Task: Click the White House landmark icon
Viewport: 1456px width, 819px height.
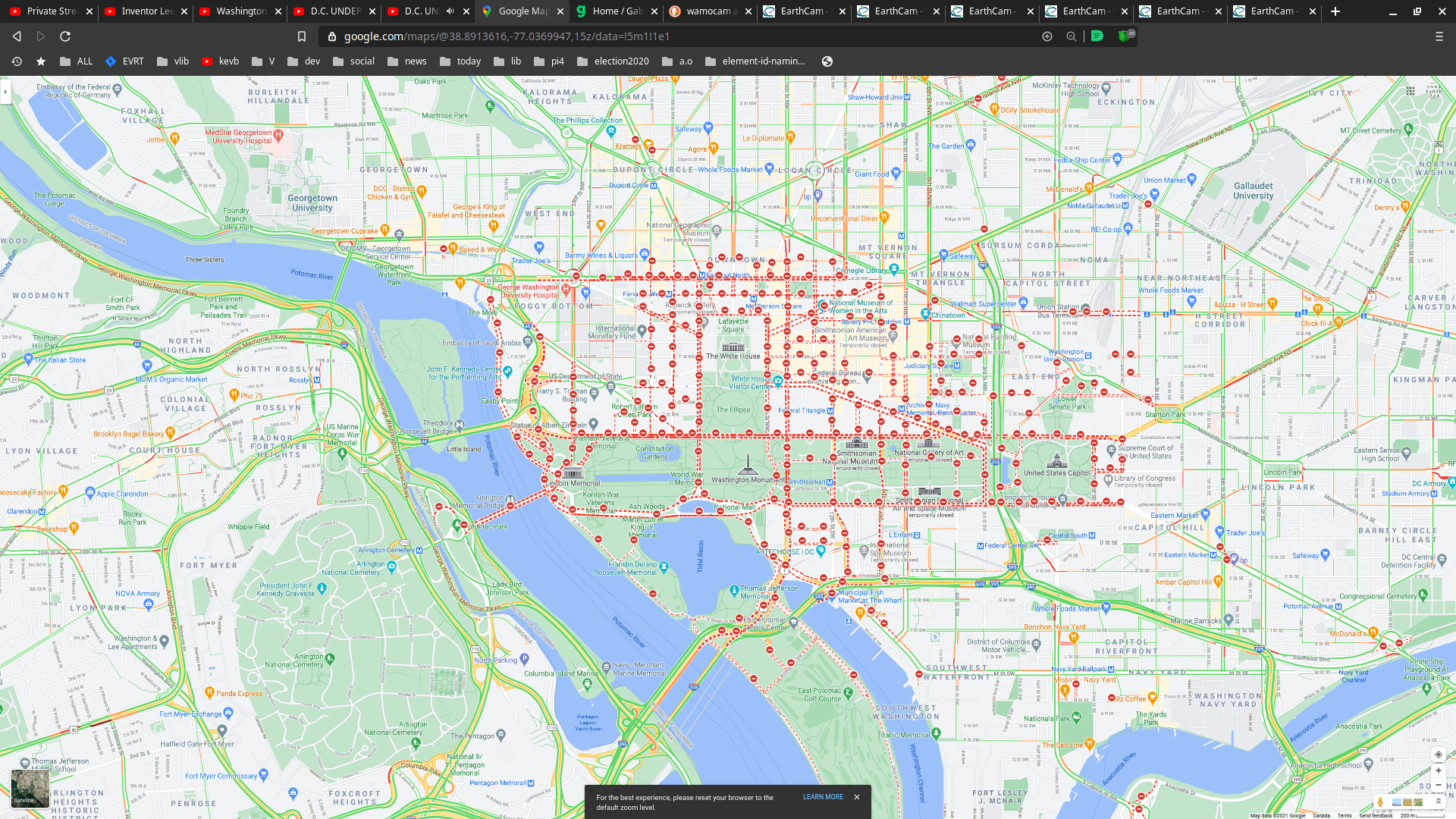Action: pyautogui.click(x=733, y=347)
